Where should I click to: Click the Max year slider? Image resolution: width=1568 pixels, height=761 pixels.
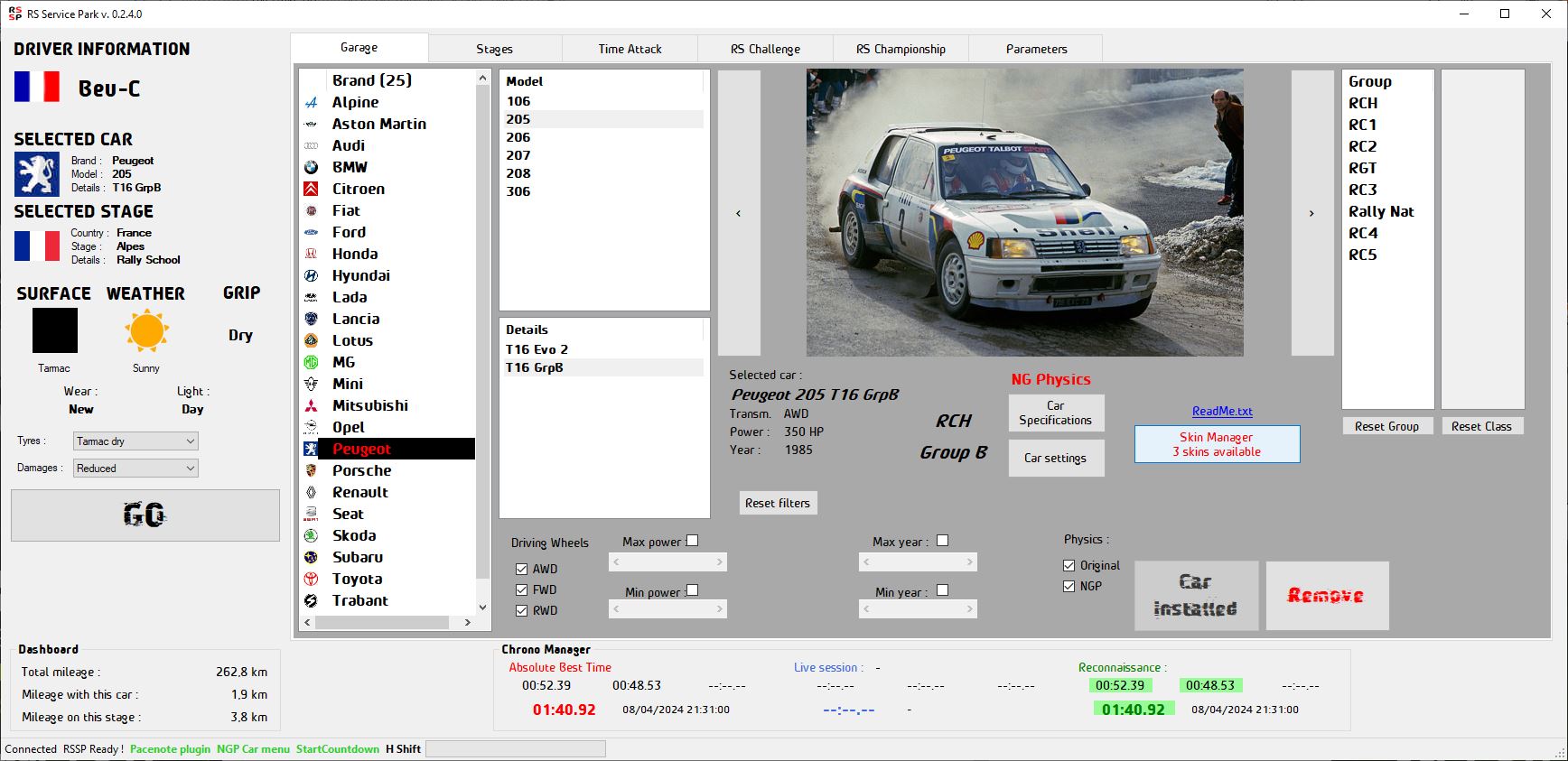(x=918, y=561)
